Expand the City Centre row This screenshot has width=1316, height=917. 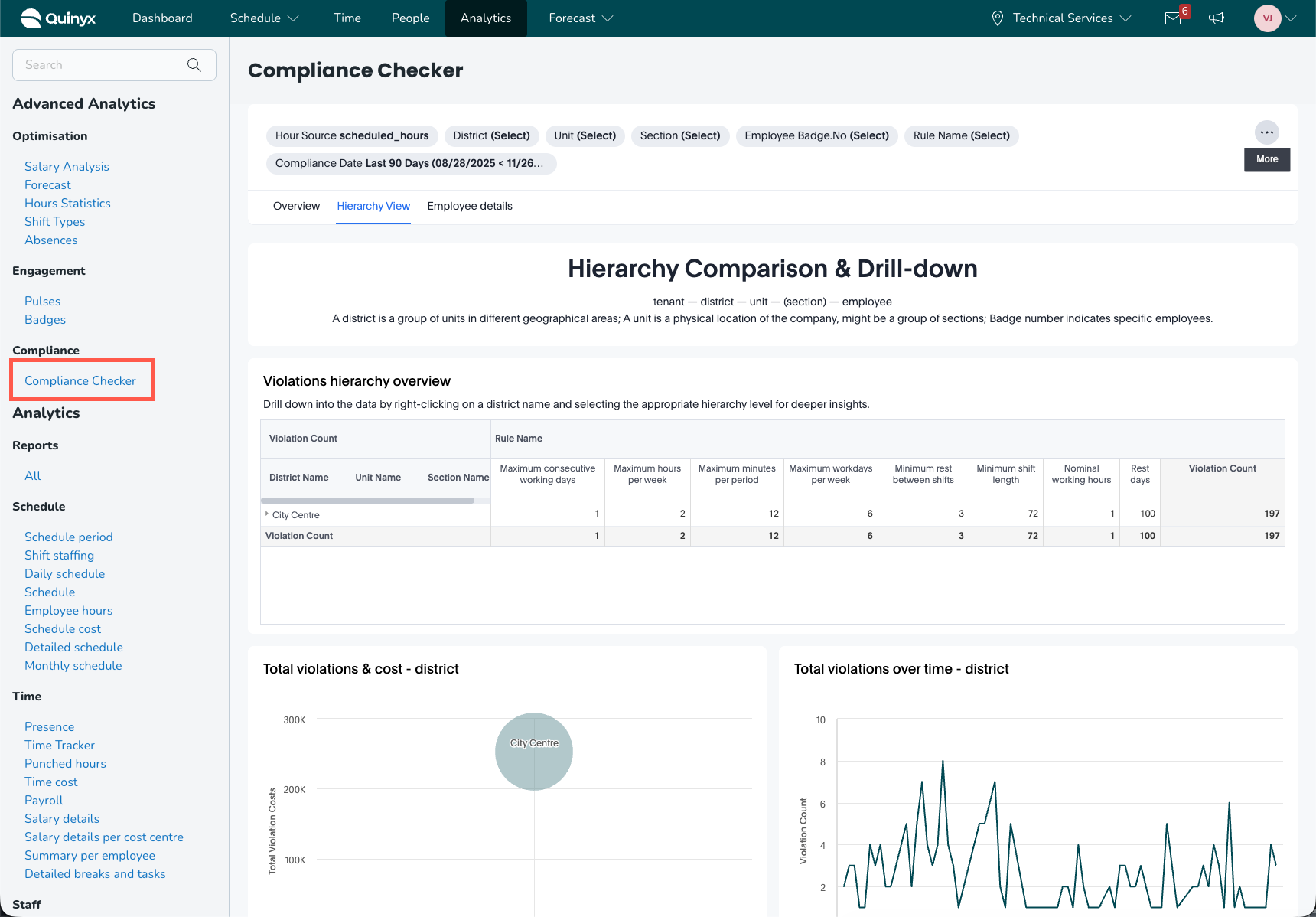267,514
